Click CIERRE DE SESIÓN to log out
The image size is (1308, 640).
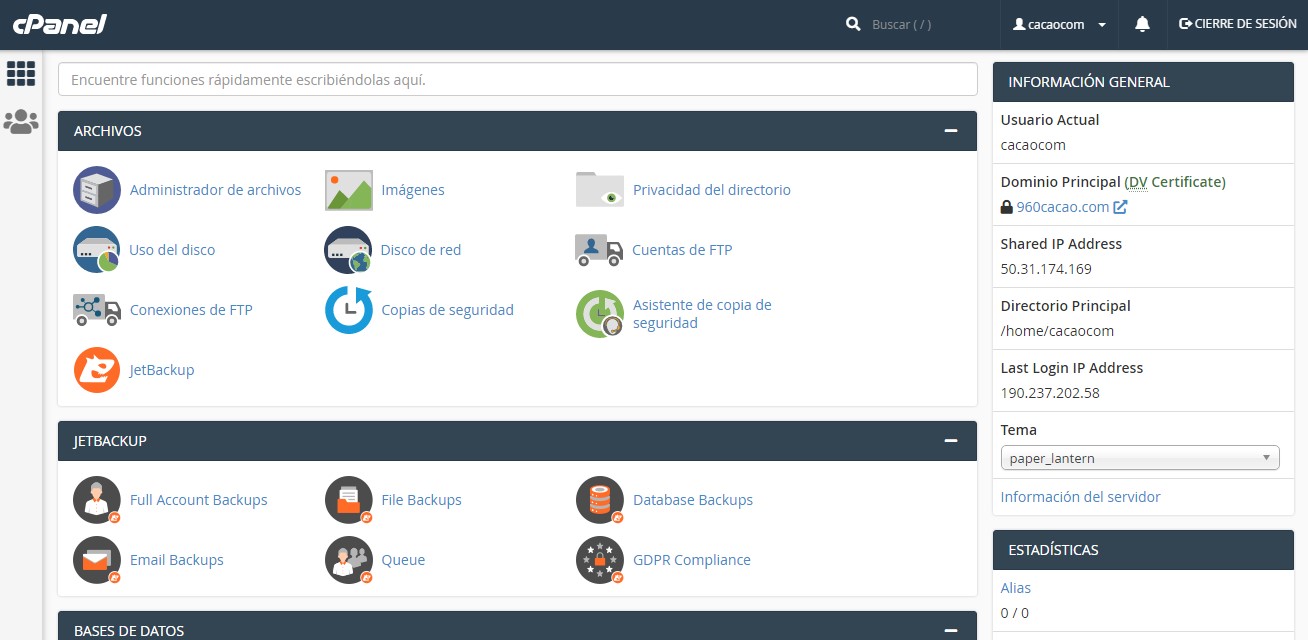[1238, 24]
